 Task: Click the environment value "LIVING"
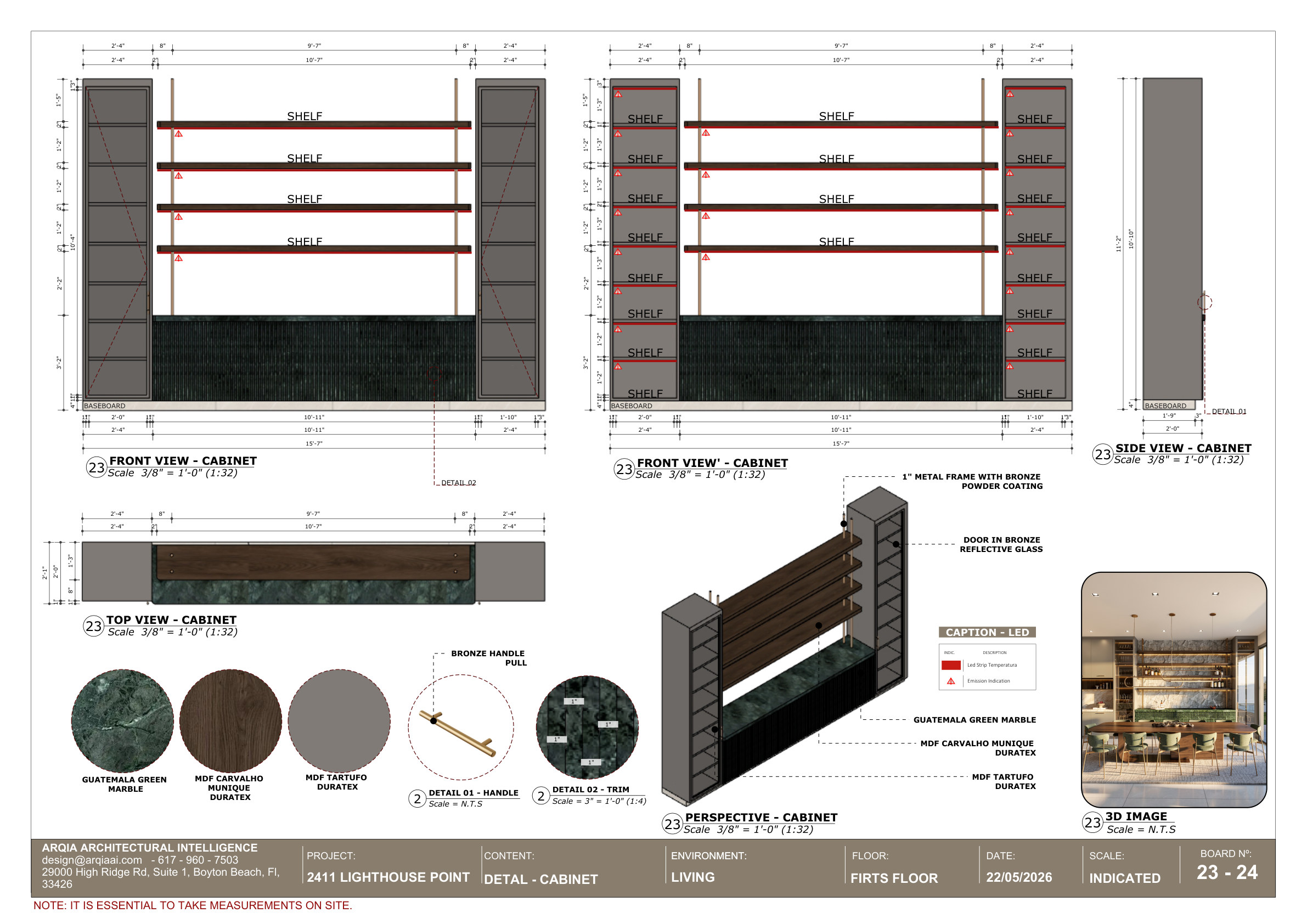point(693,877)
